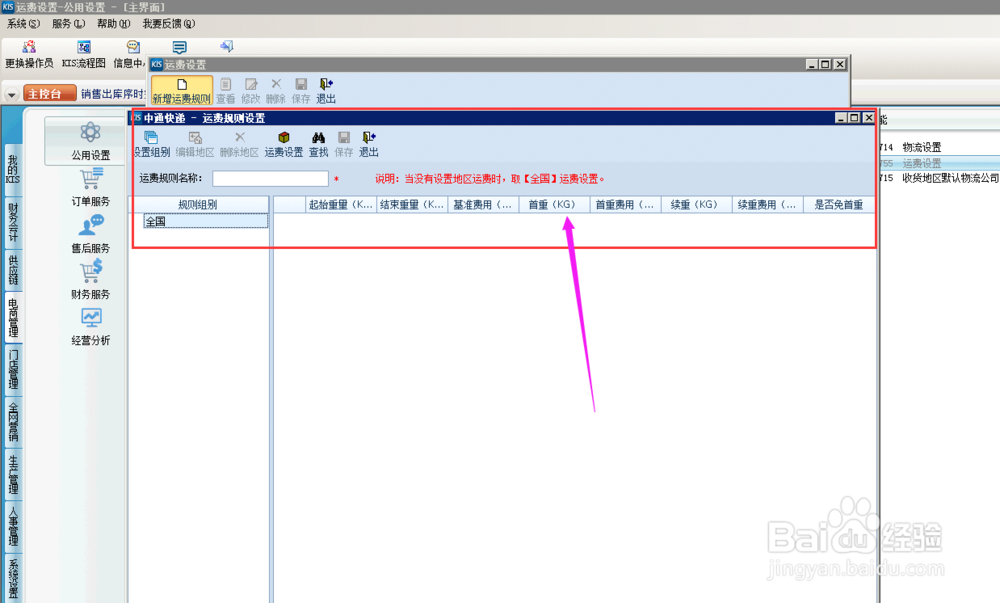This screenshot has height=603, width=1000.
Task: Select 电商管理 vertical tab
Action: click(x=13, y=317)
